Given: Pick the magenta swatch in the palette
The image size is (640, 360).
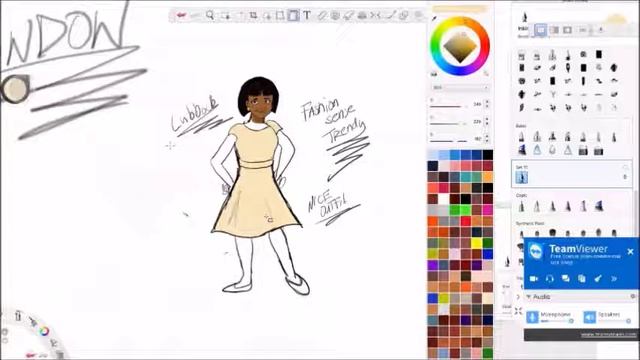Looking at the screenshot, I should pos(487,210).
